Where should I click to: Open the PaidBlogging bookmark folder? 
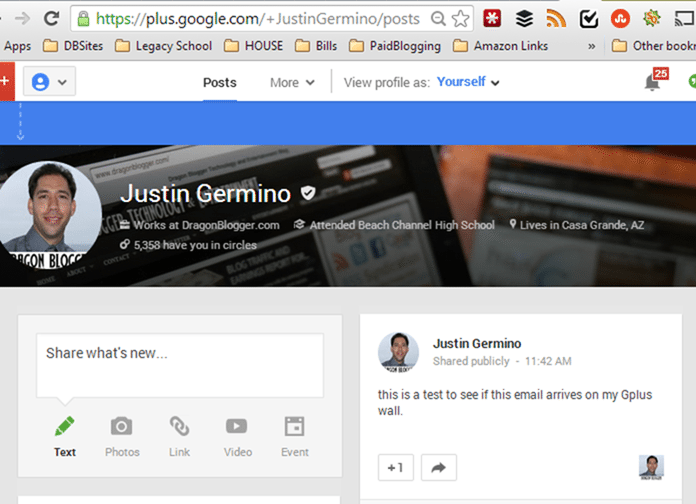(395, 46)
